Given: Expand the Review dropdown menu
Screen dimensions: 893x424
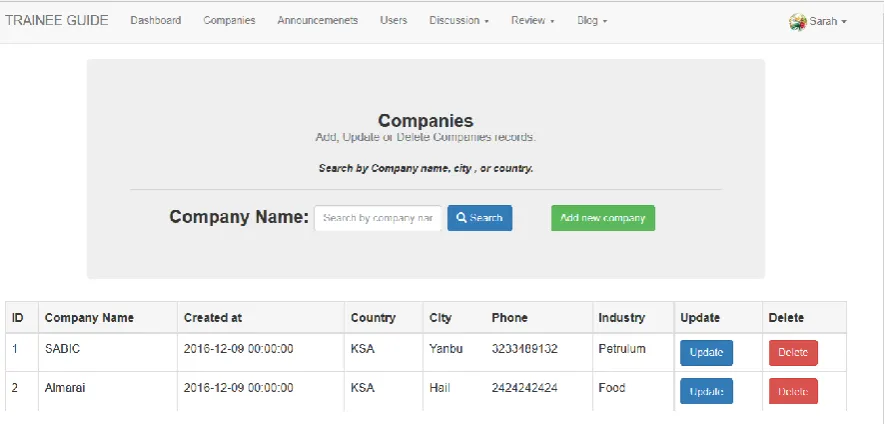Looking at the screenshot, I should tap(532, 21).
